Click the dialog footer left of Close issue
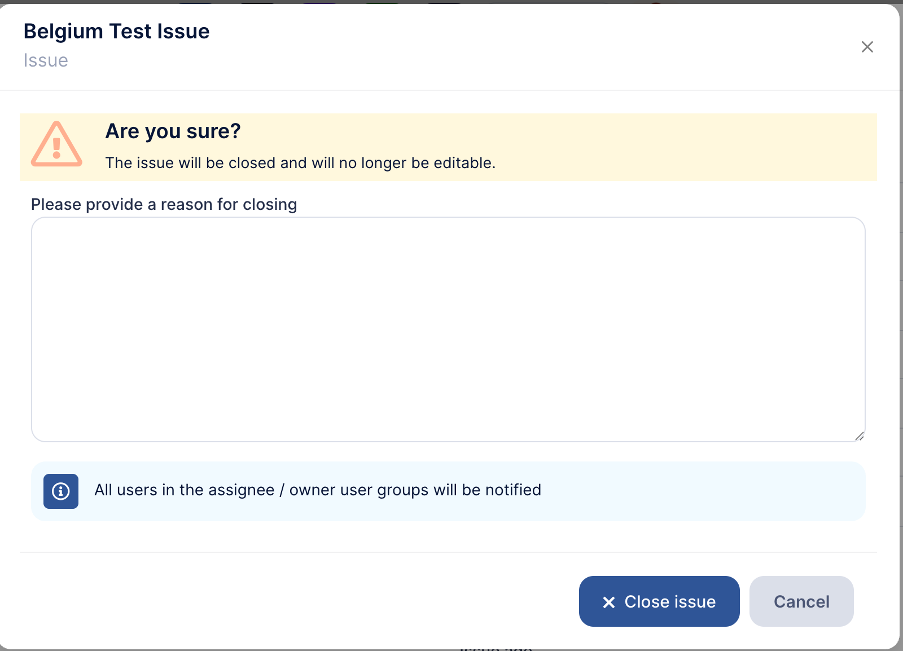 click(x=300, y=601)
